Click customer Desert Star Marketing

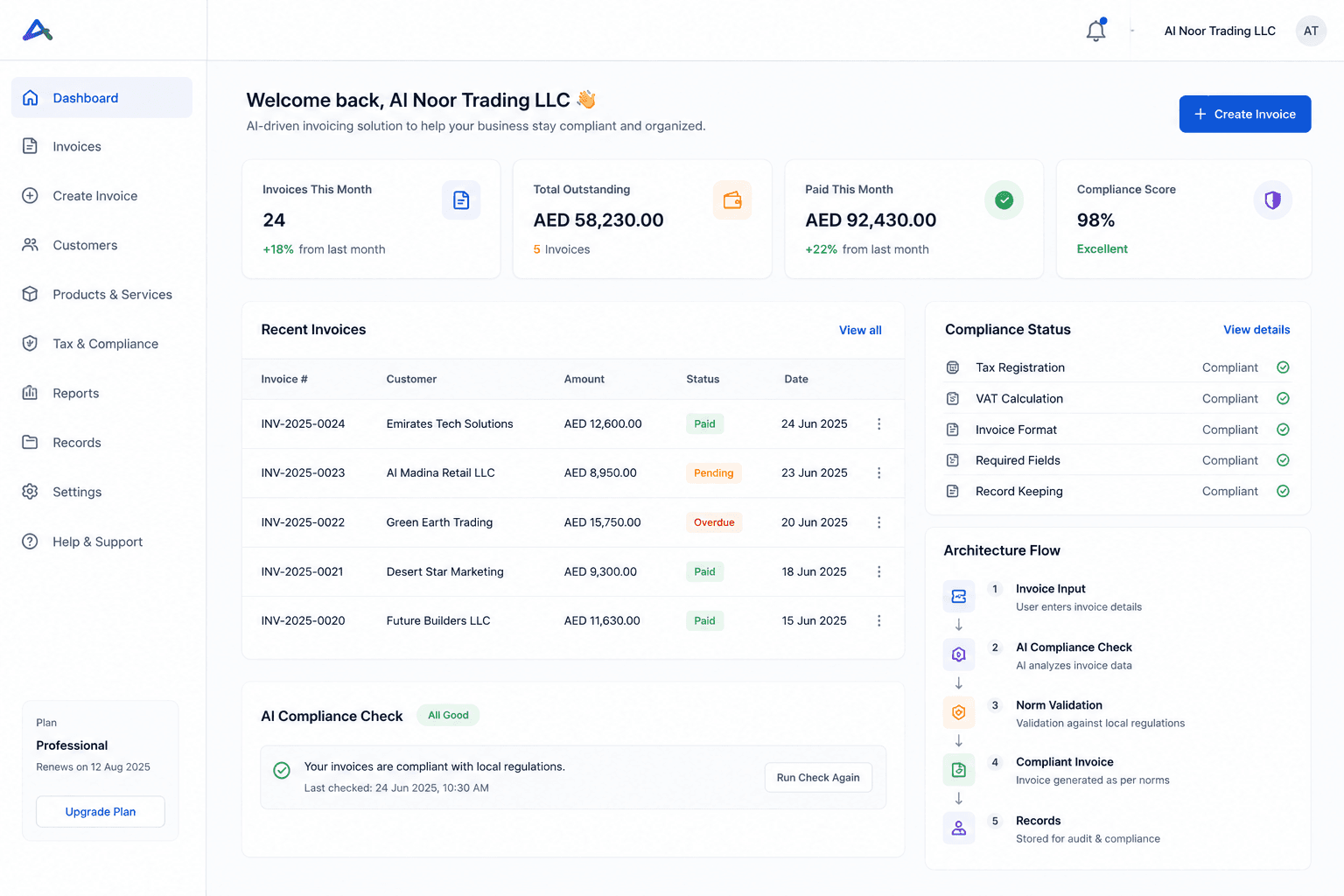click(444, 571)
